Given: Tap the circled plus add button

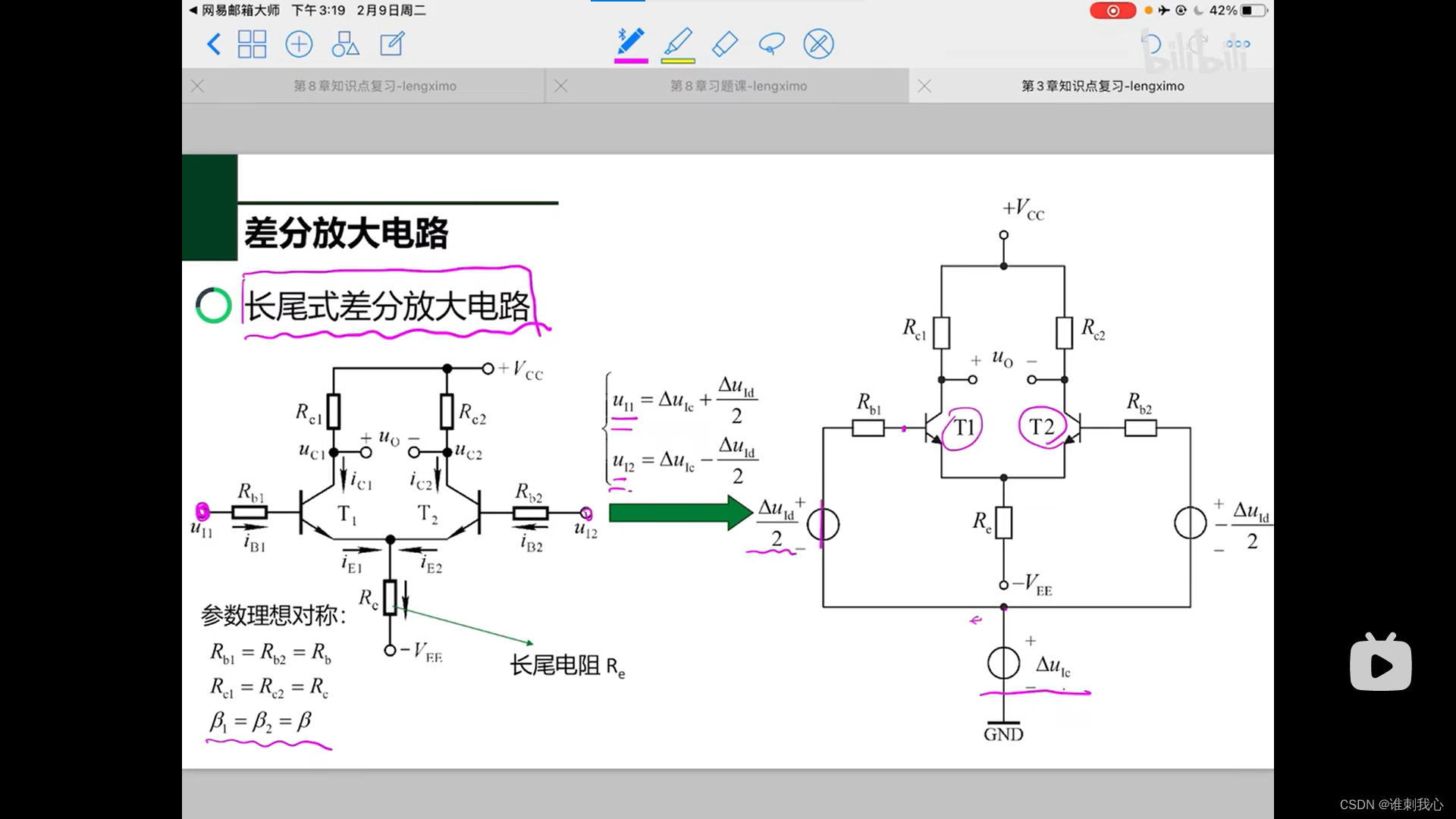Looking at the screenshot, I should click(299, 44).
